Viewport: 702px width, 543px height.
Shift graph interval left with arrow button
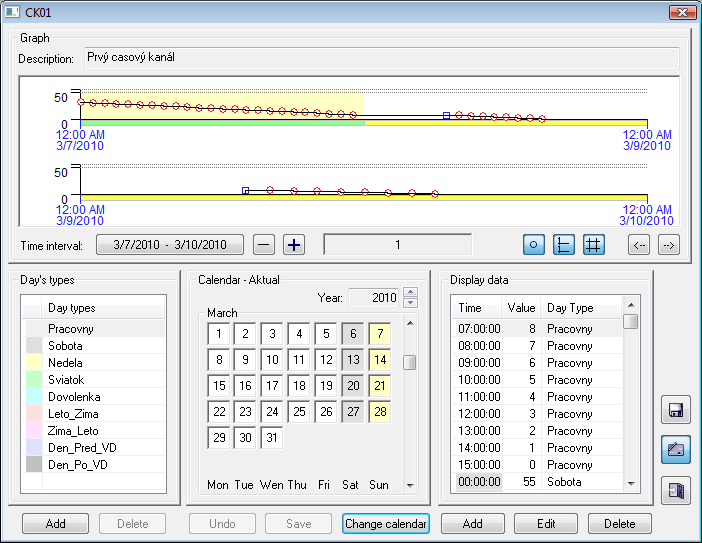[x=639, y=245]
